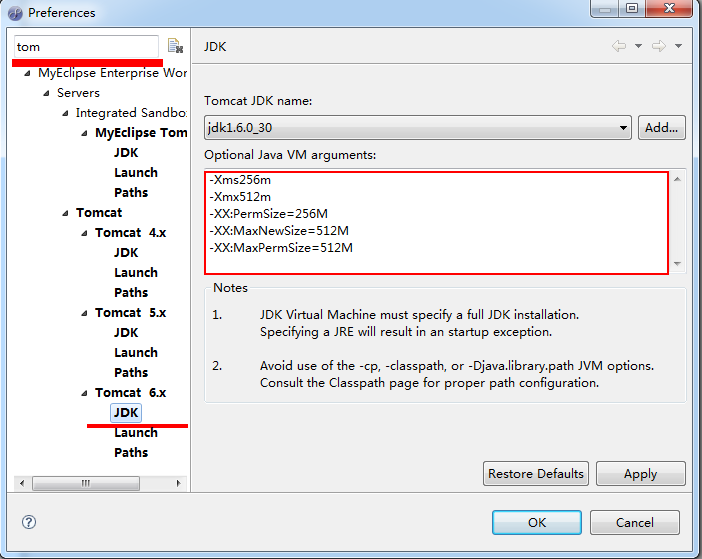The image size is (702, 559).
Task: Open the view menu dropdown arrow
Action: point(678,46)
